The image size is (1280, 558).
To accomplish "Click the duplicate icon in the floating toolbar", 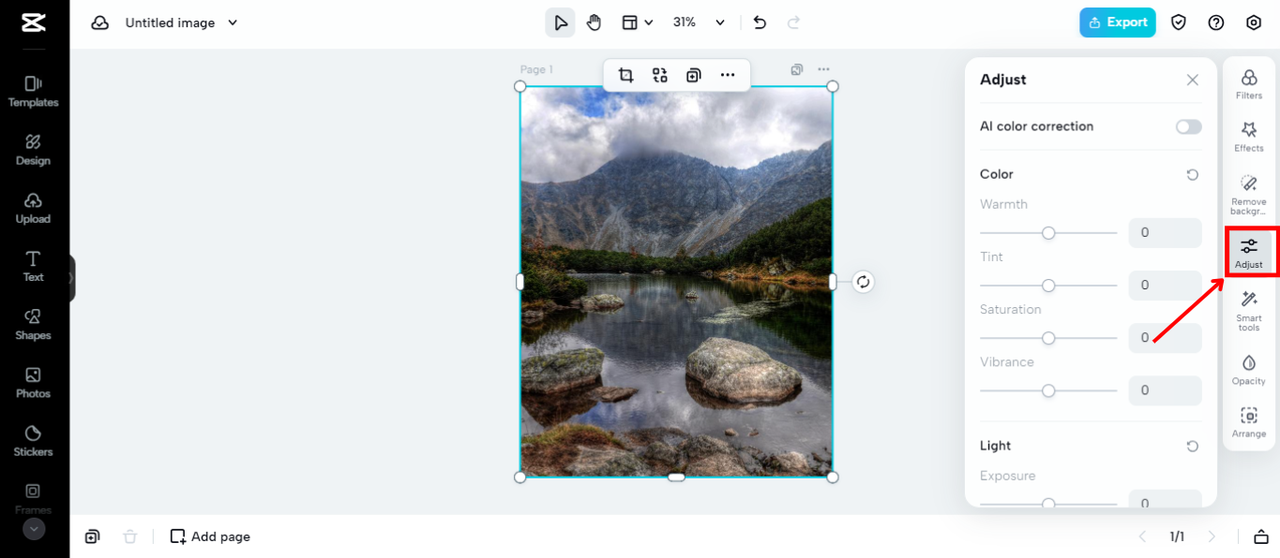I will [694, 75].
